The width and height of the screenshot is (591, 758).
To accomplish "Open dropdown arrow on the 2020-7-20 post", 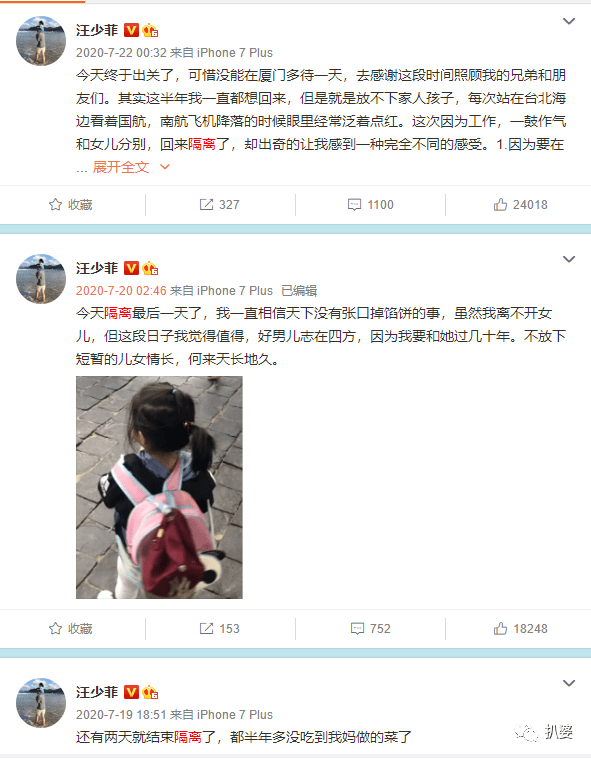I will coord(569,259).
